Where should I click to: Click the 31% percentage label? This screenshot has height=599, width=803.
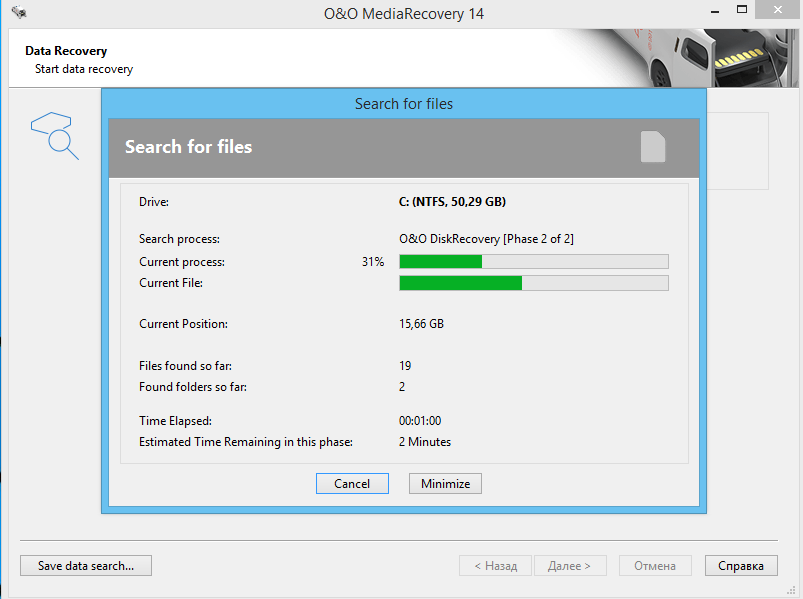coord(373,262)
